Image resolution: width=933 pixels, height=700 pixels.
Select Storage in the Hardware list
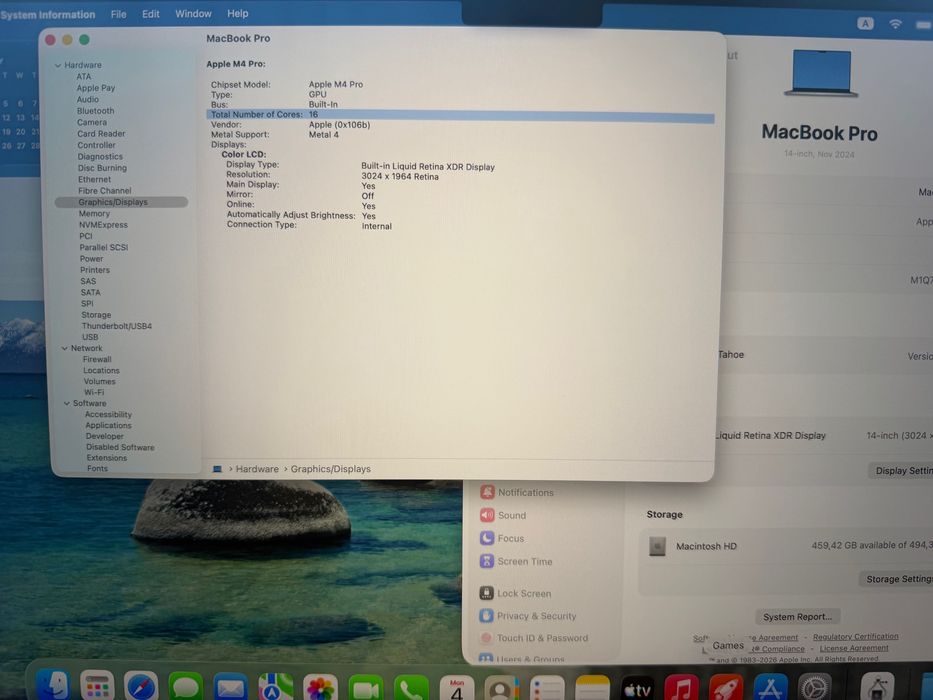(x=96, y=315)
